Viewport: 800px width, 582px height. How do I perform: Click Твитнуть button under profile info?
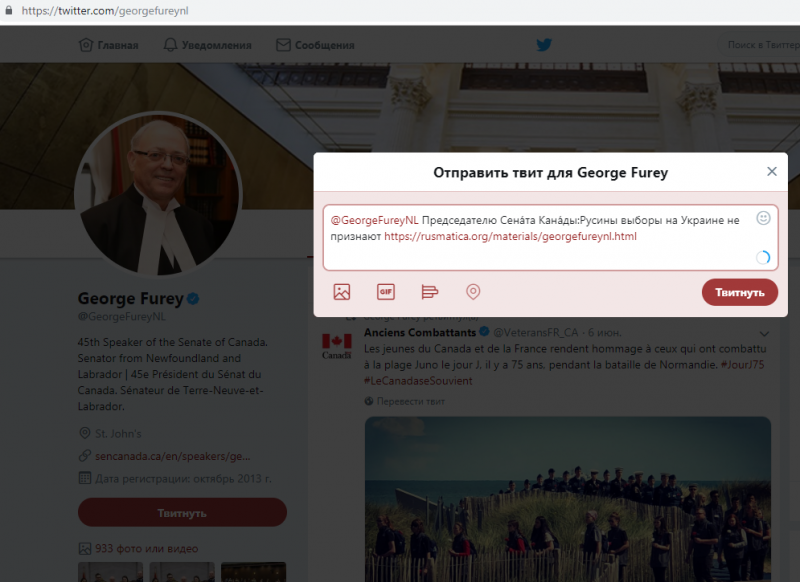pyautogui.click(x=182, y=513)
